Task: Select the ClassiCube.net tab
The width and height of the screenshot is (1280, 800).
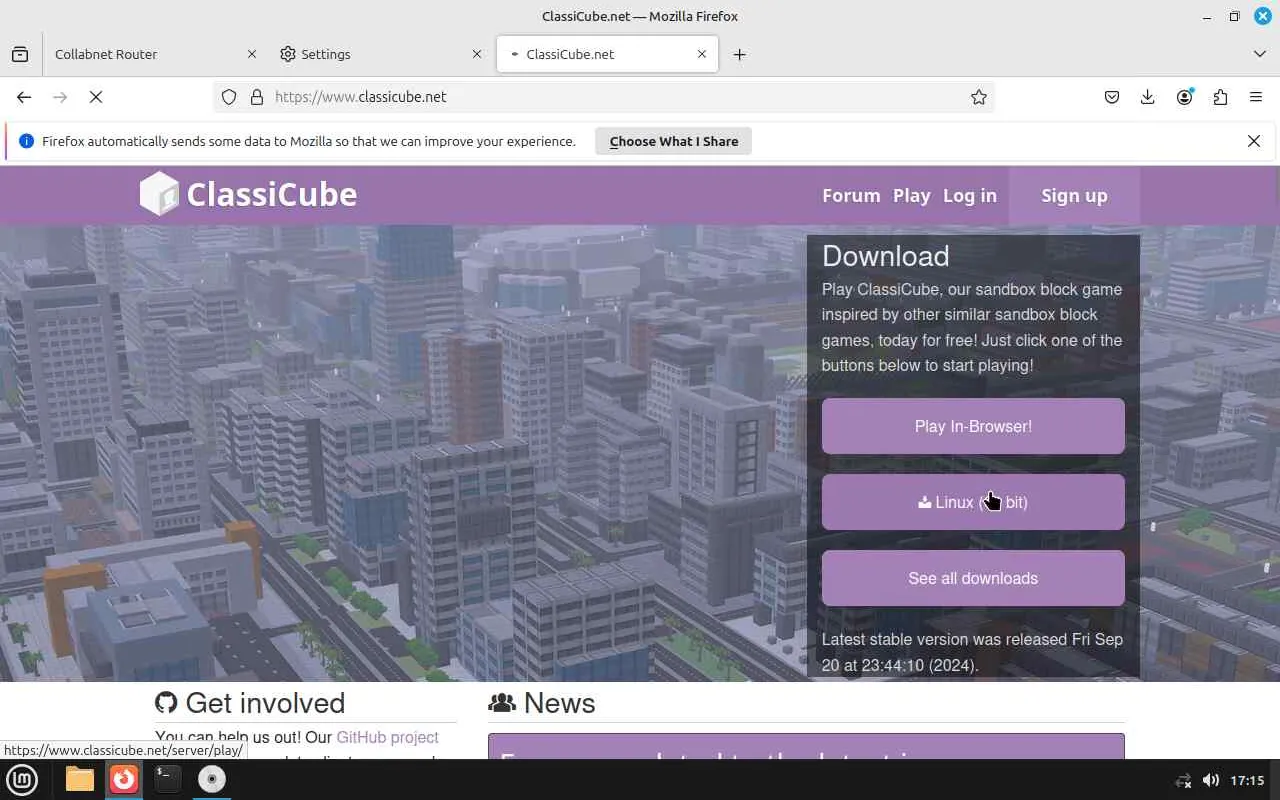Action: (607, 54)
